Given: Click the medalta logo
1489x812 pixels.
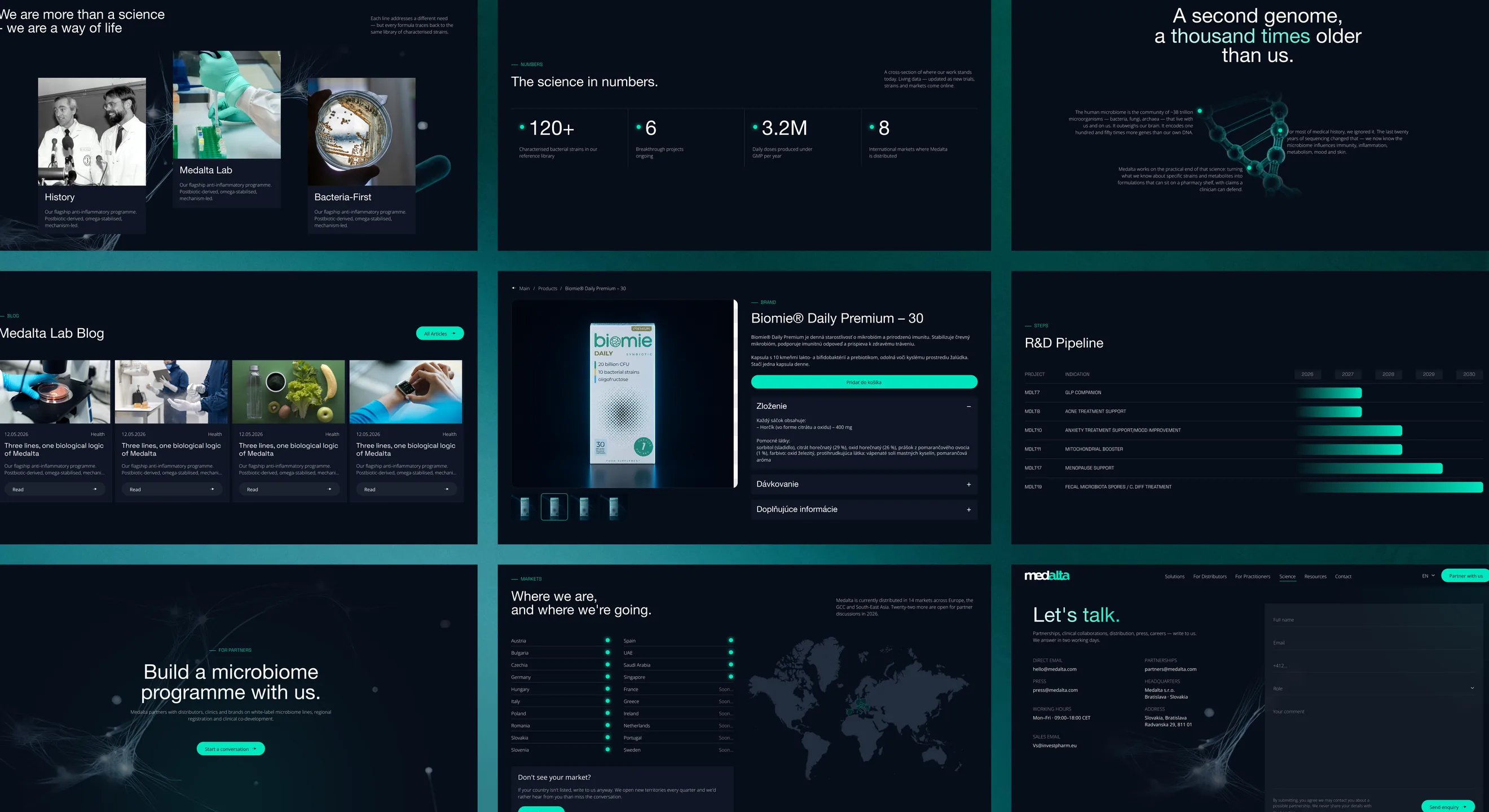Looking at the screenshot, I should click(1047, 576).
